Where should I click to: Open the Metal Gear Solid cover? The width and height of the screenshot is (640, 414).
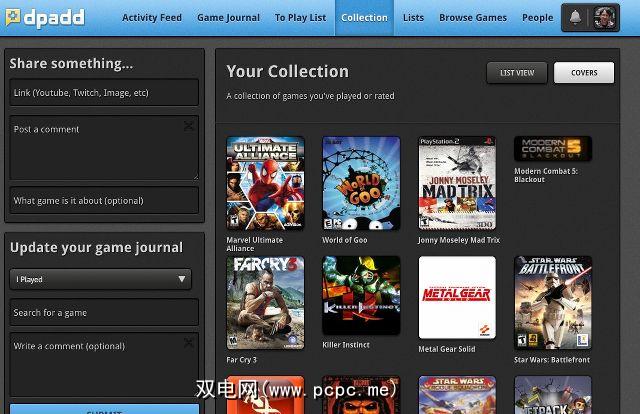(x=457, y=297)
